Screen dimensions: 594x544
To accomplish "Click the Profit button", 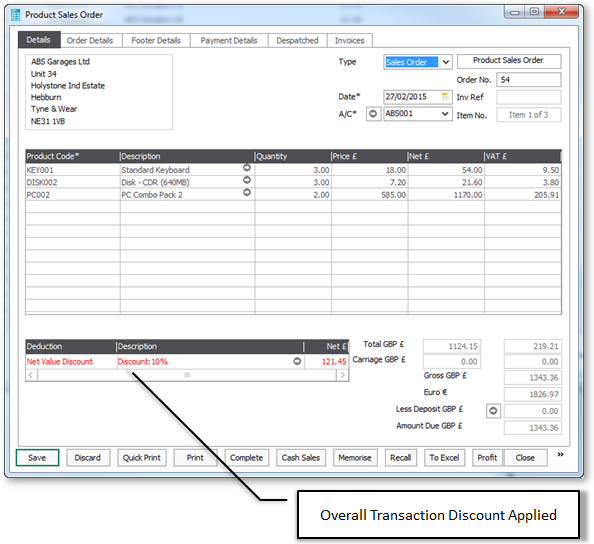I will [x=487, y=458].
